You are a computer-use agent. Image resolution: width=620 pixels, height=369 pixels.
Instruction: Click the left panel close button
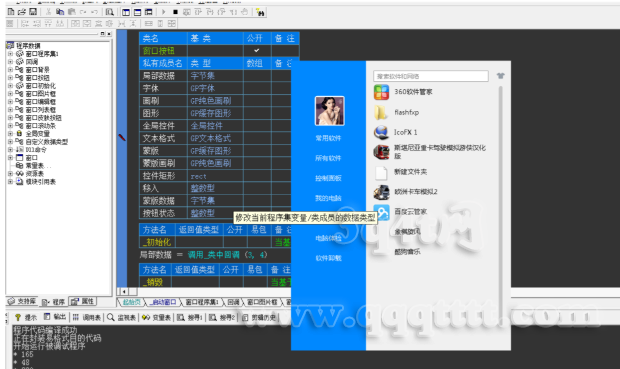pyautogui.click(x=109, y=34)
